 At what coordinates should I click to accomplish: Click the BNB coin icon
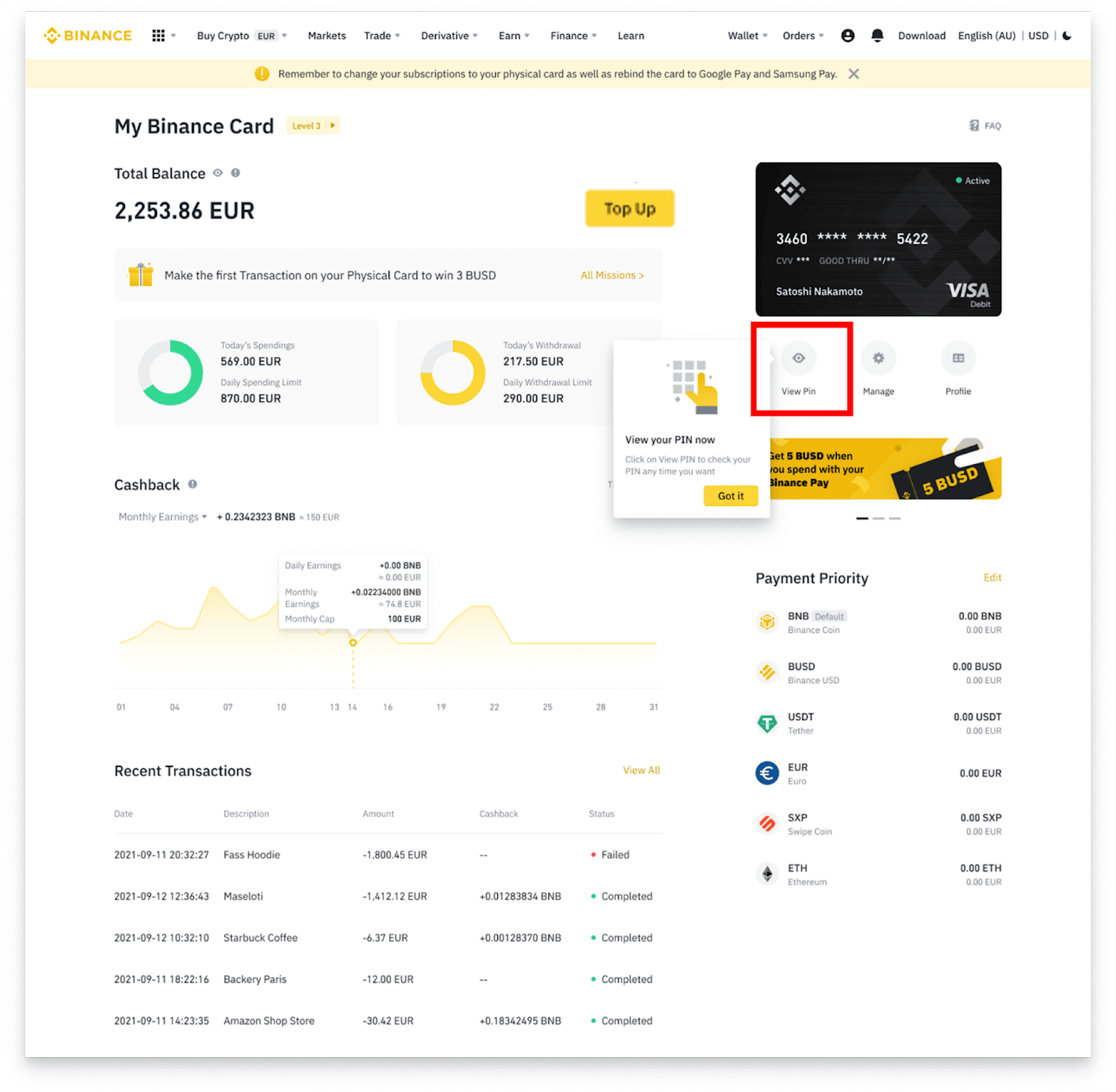click(x=767, y=622)
